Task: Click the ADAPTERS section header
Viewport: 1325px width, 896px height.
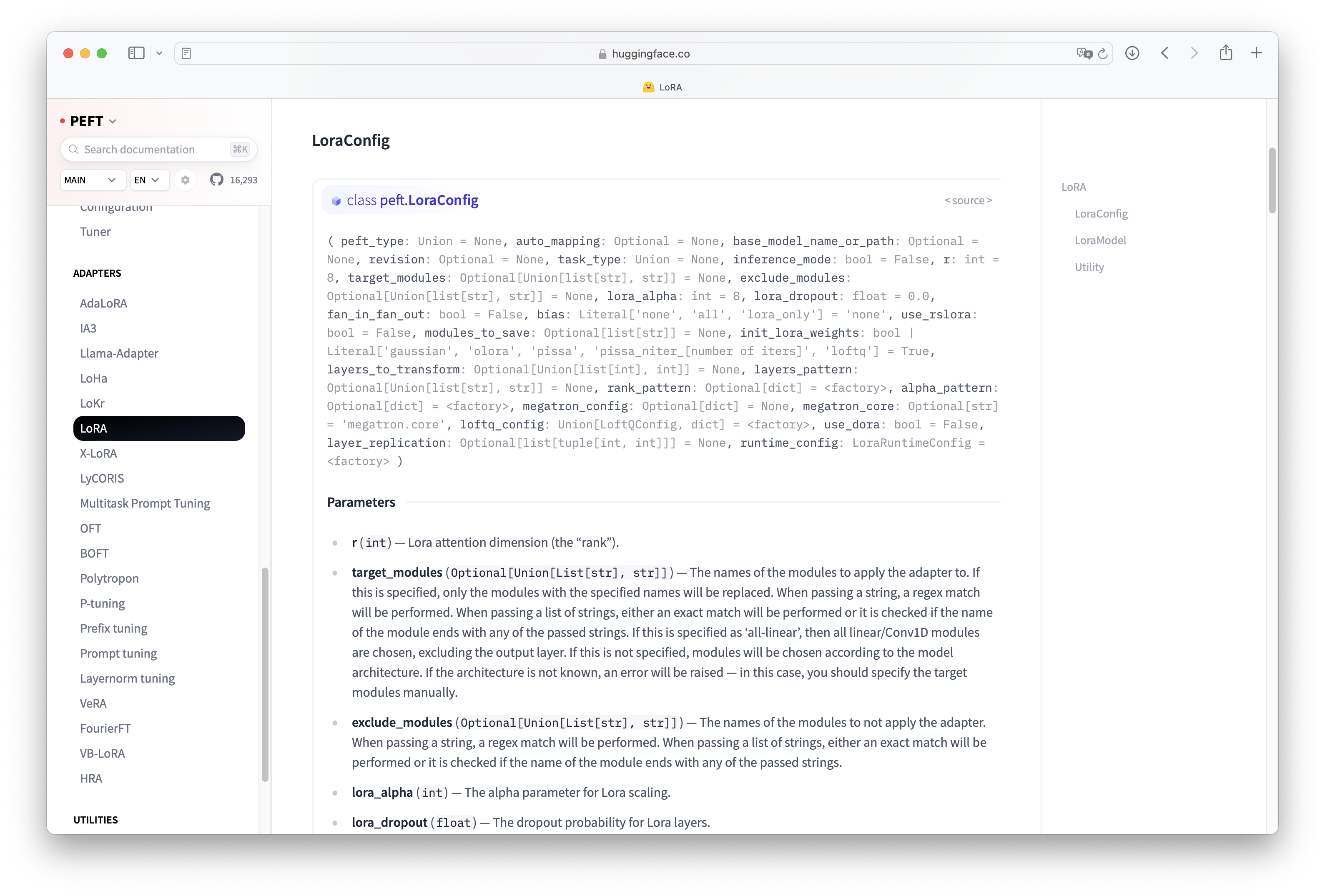Action: coord(97,273)
